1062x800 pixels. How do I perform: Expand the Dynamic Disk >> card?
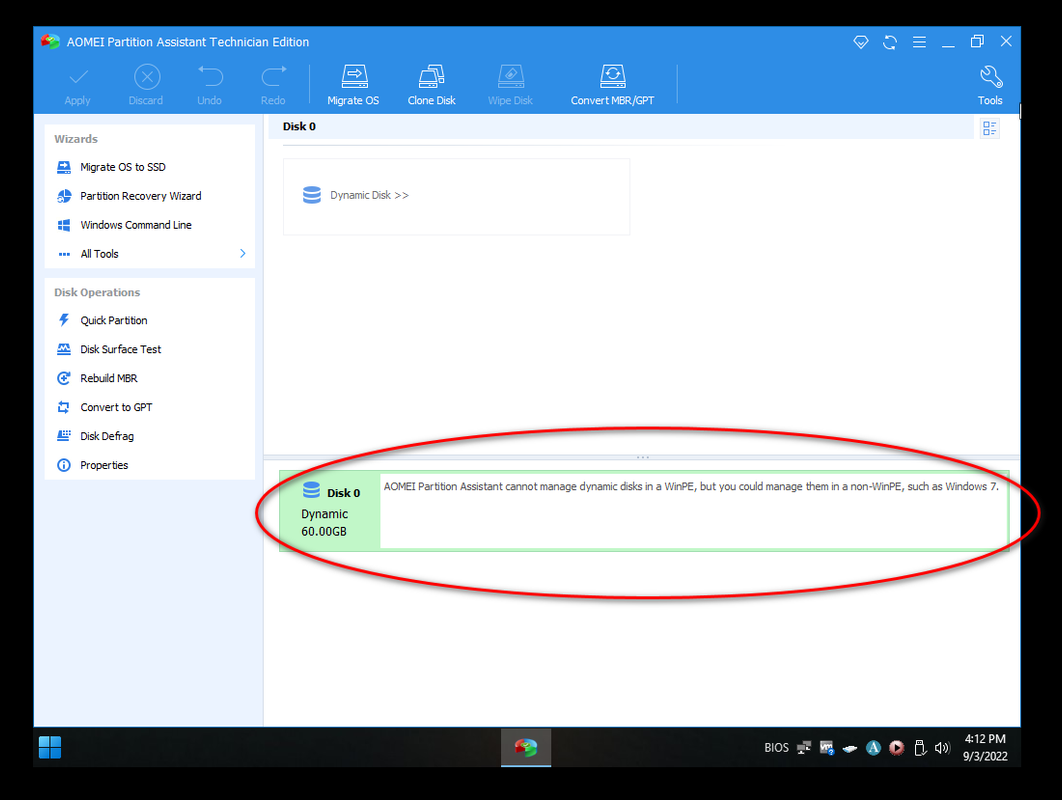(x=456, y=196)
